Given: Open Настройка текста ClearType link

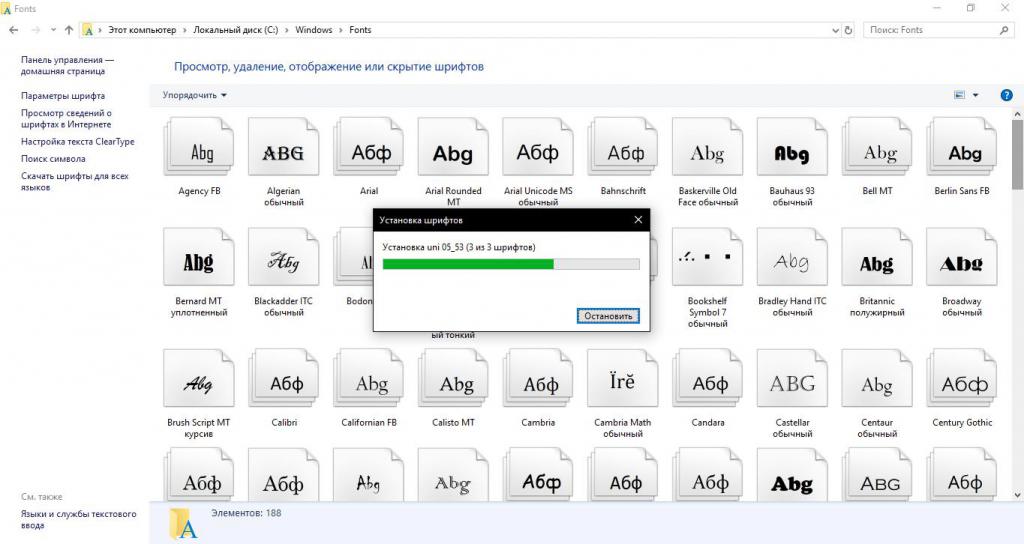Looking at the screenshot, I should (x=78, y=142).
